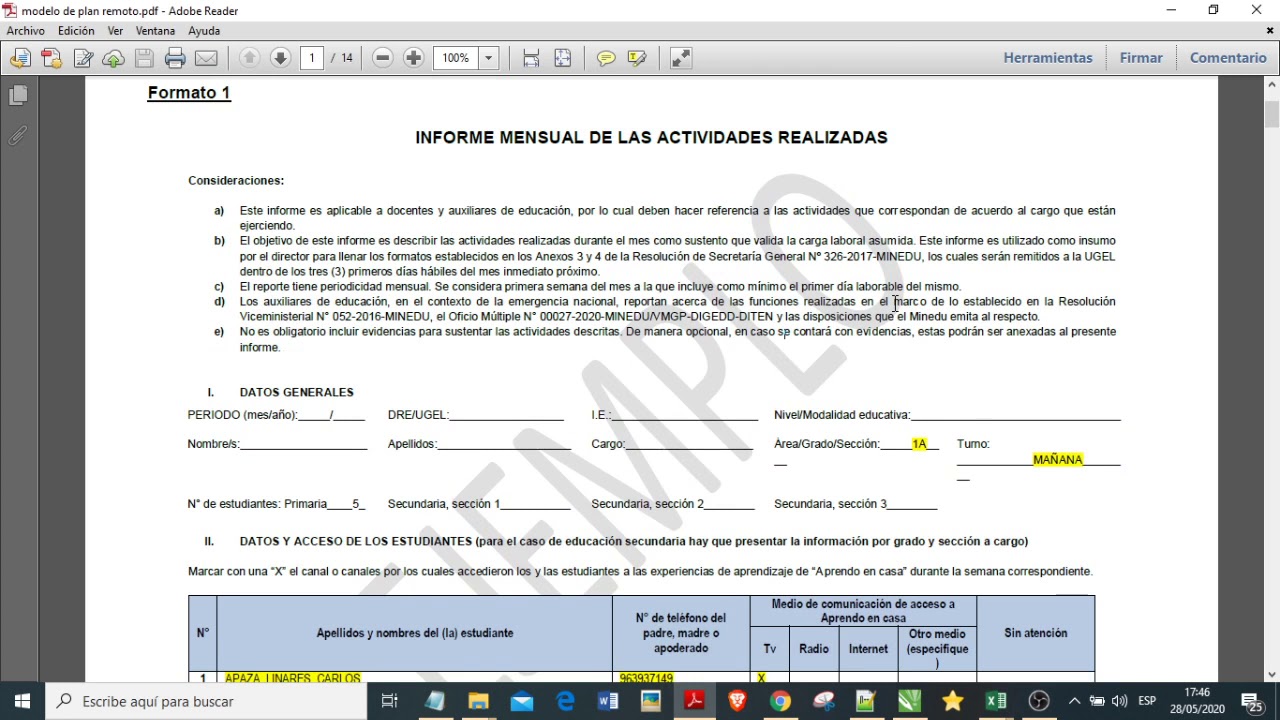The height and width of the screenshot is (720, 1280).
Task: Open Word from taskbar
Action: 608,701
